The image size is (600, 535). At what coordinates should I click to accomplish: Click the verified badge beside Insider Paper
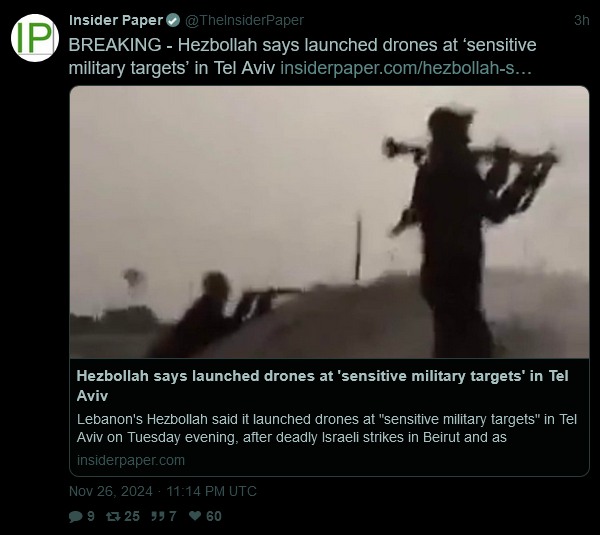coord(173,20)
